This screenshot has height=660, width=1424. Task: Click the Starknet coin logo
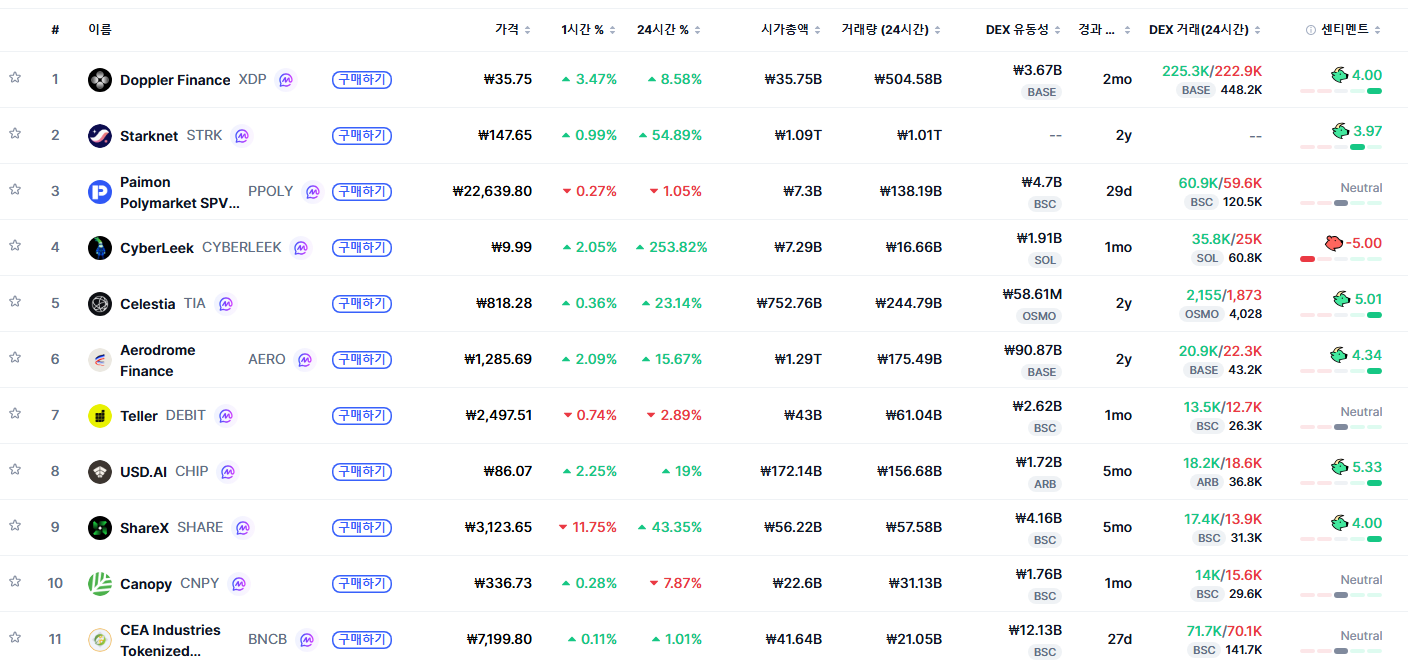[x=100, y=136]
